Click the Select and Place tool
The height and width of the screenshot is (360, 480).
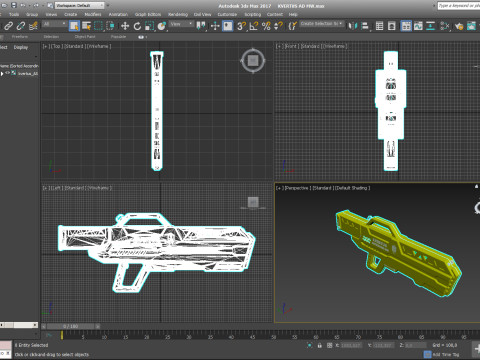click(162, 26)
